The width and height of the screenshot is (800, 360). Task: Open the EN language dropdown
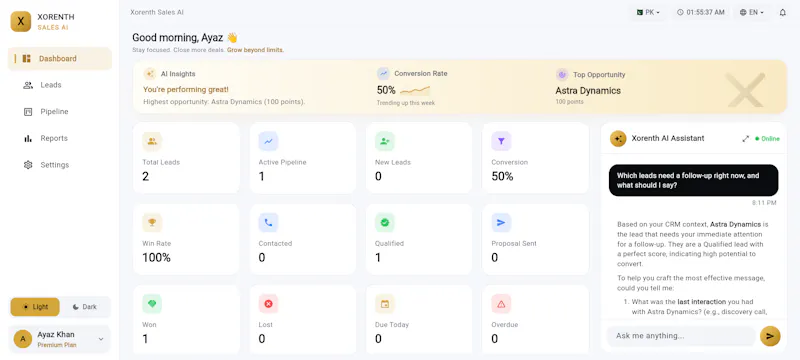click(752, 12)
